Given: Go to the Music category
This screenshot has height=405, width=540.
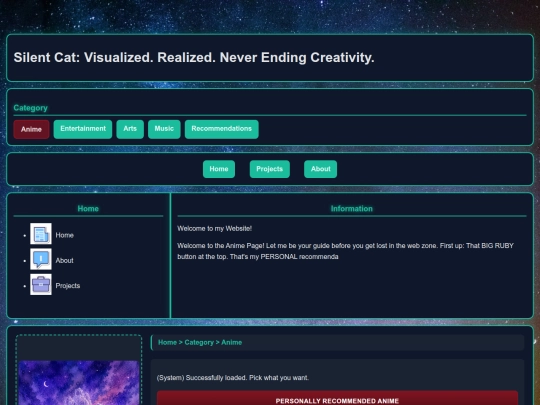Looking at the screenshot, I should click(164, 129).
